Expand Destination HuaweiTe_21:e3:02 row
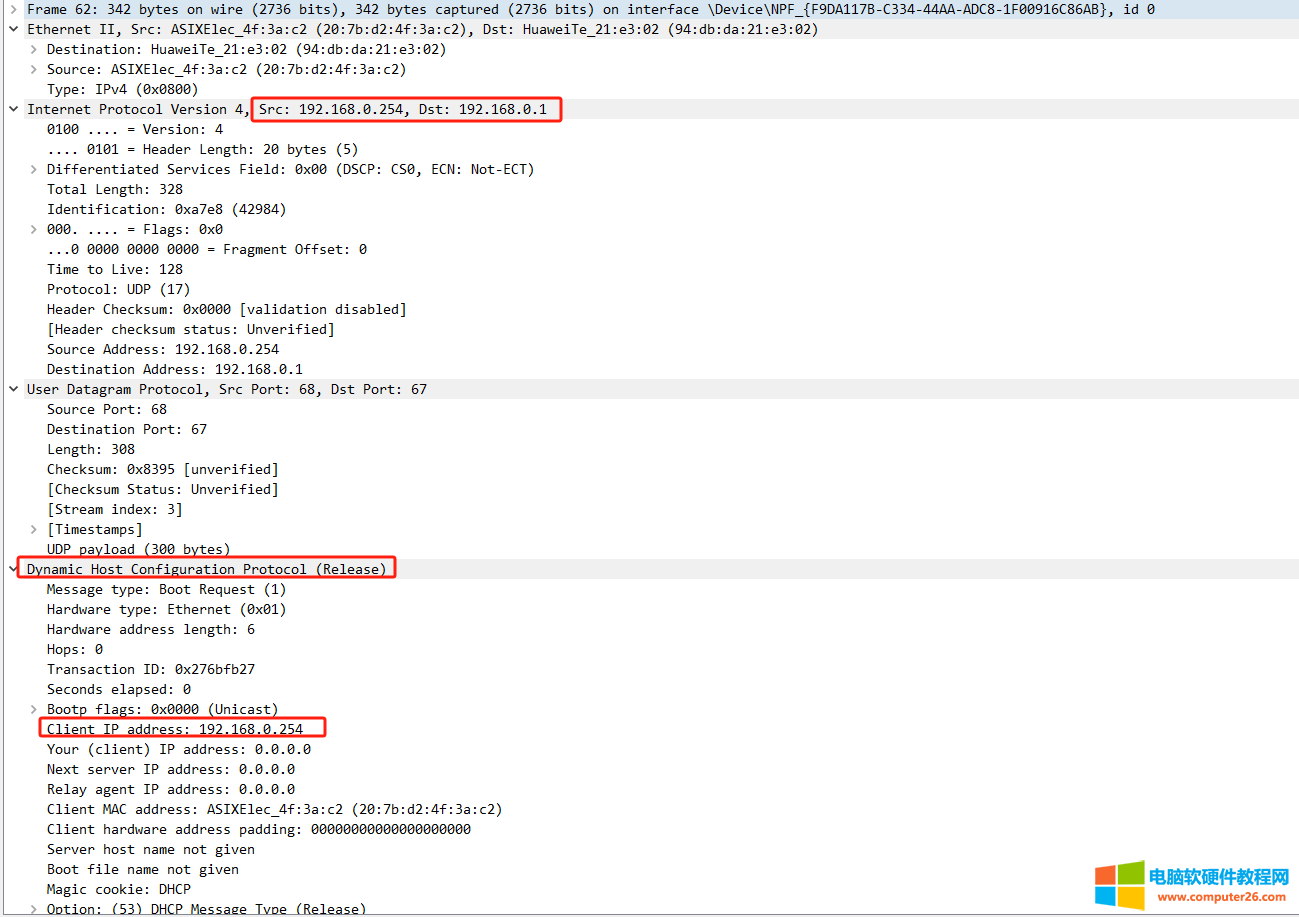 pyautogui.click(x=34, y=49)
